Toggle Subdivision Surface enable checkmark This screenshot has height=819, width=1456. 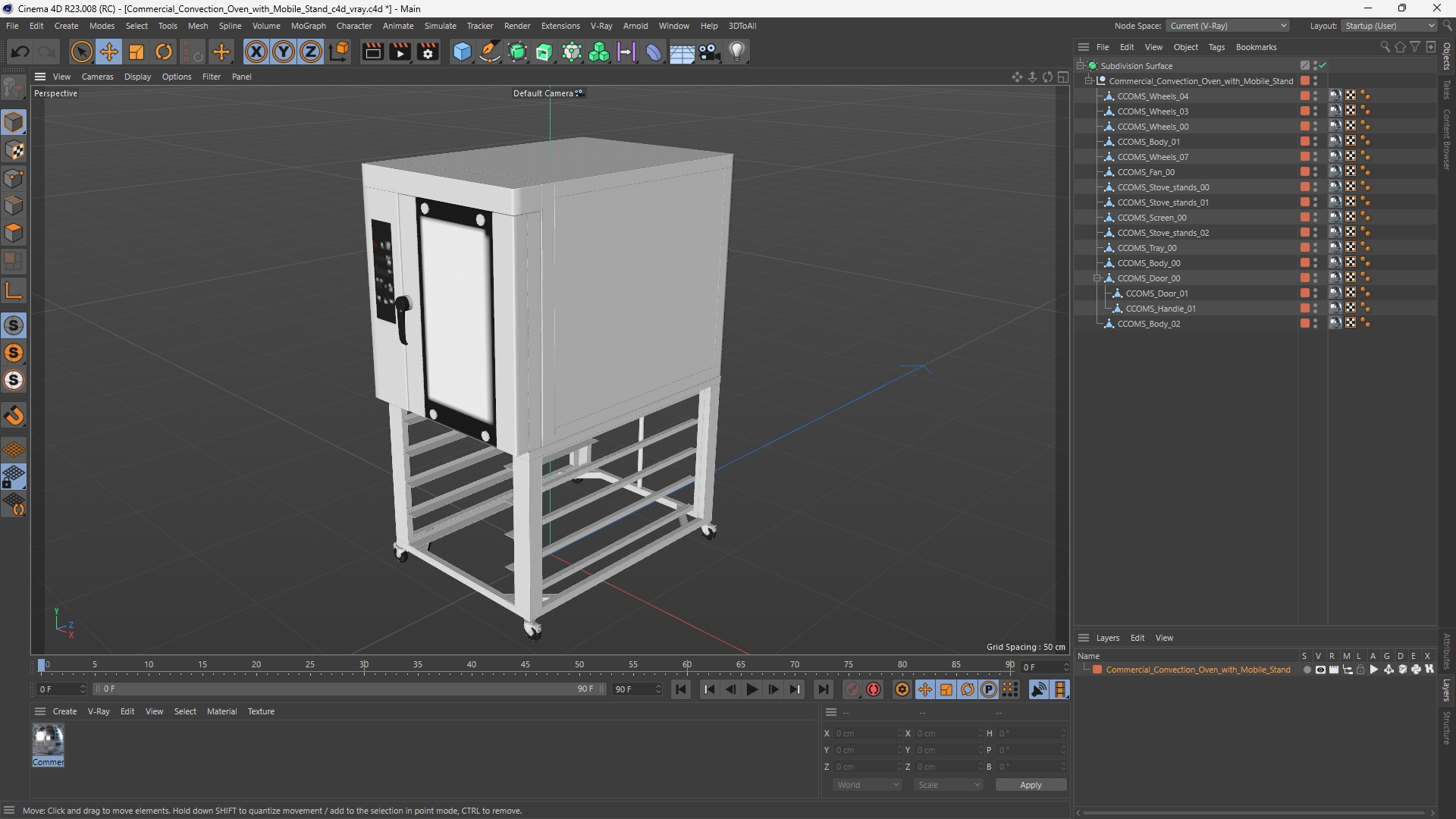1323,66
